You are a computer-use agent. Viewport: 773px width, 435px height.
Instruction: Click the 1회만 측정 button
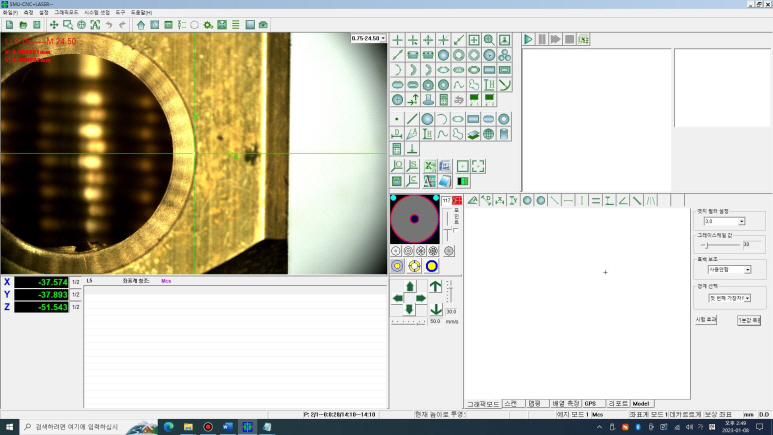[749, 320]
